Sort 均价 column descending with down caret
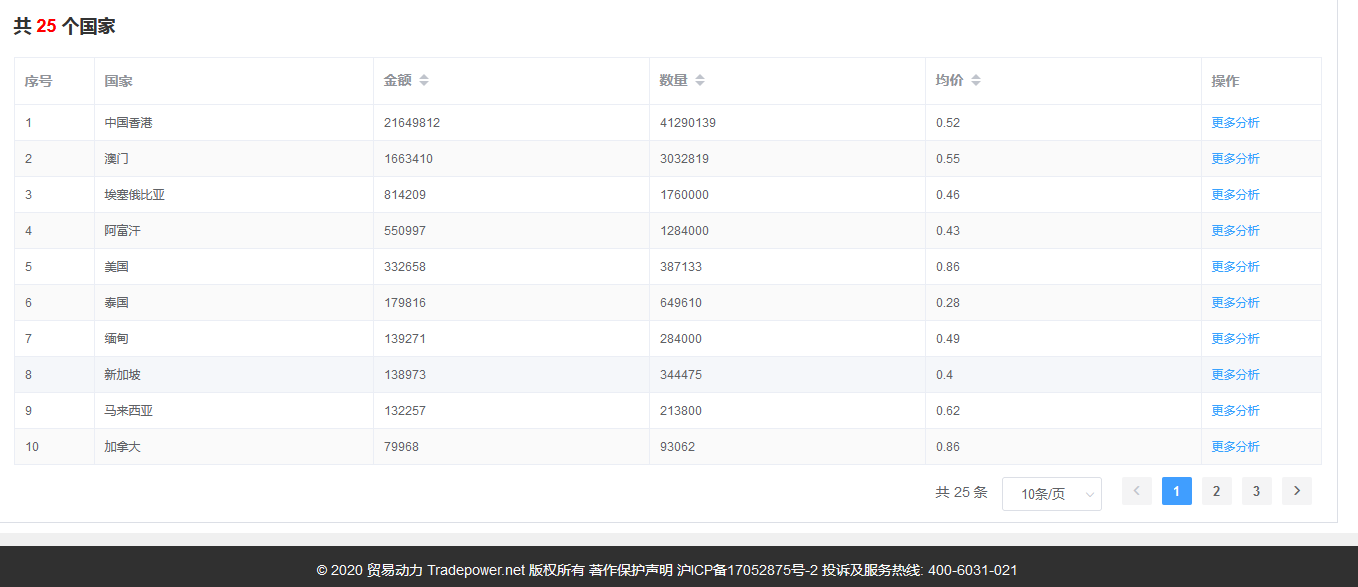The image size is (1358, 587). click(x=975, y=83)
